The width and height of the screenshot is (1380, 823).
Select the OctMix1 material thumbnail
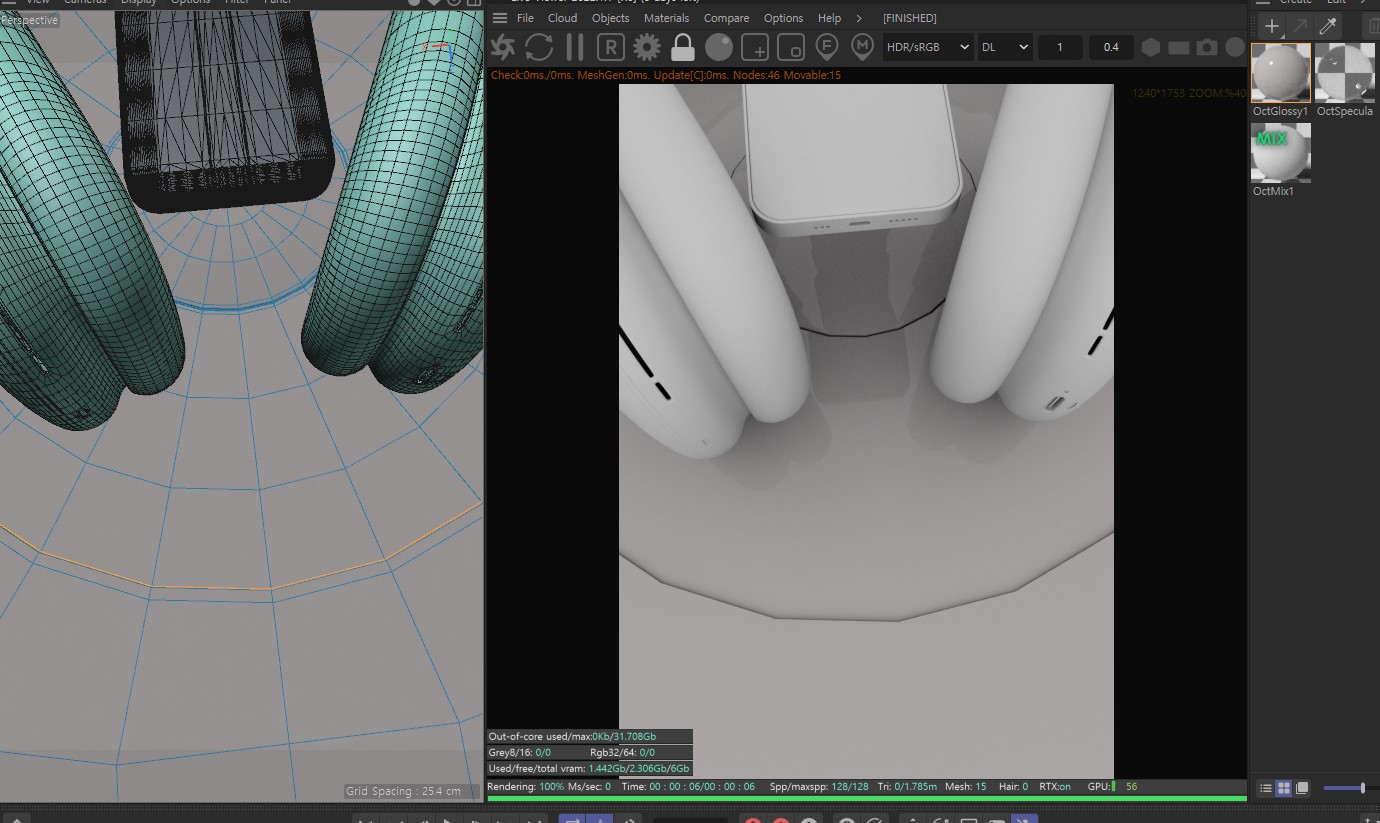(1281, 153)
